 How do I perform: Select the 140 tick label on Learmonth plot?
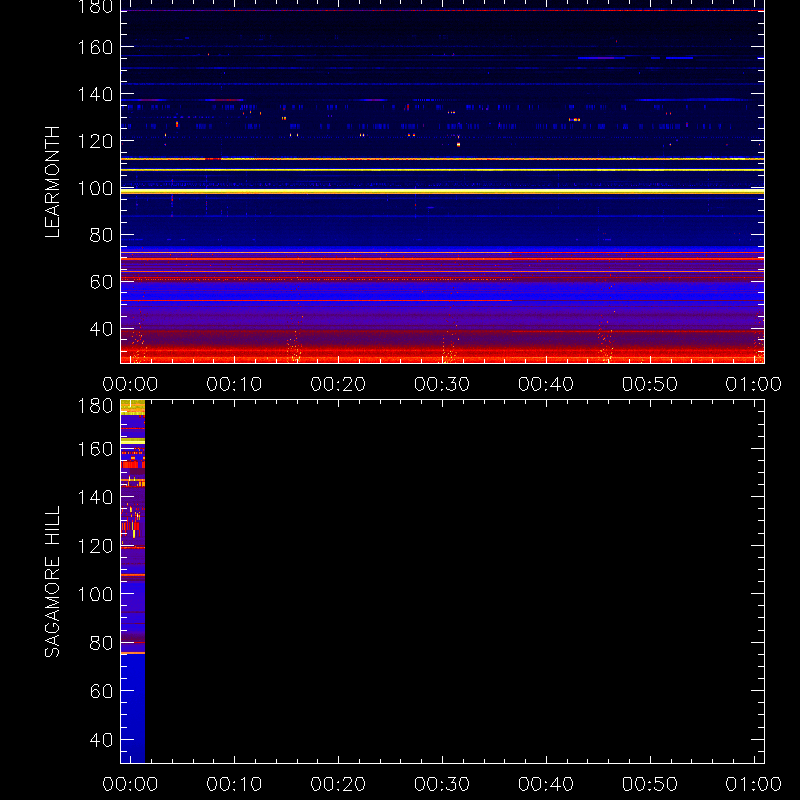pyautogui.click(x=95, y=94)
